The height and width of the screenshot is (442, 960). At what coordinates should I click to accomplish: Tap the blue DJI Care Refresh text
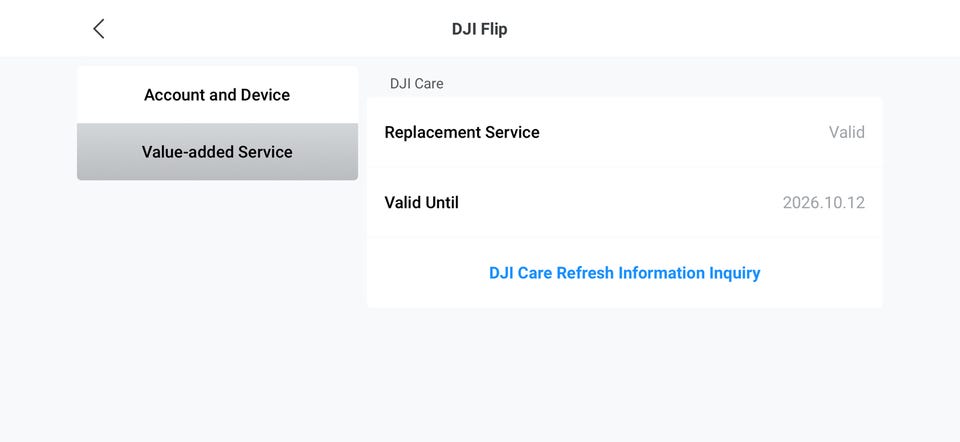point(624,273)
